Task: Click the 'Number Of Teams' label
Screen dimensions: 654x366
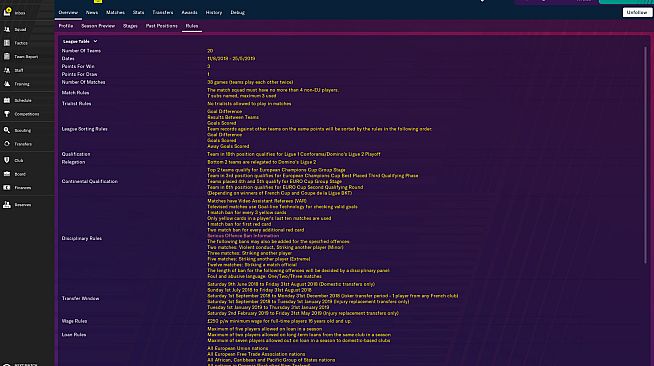Action: (x=81, y=51)
